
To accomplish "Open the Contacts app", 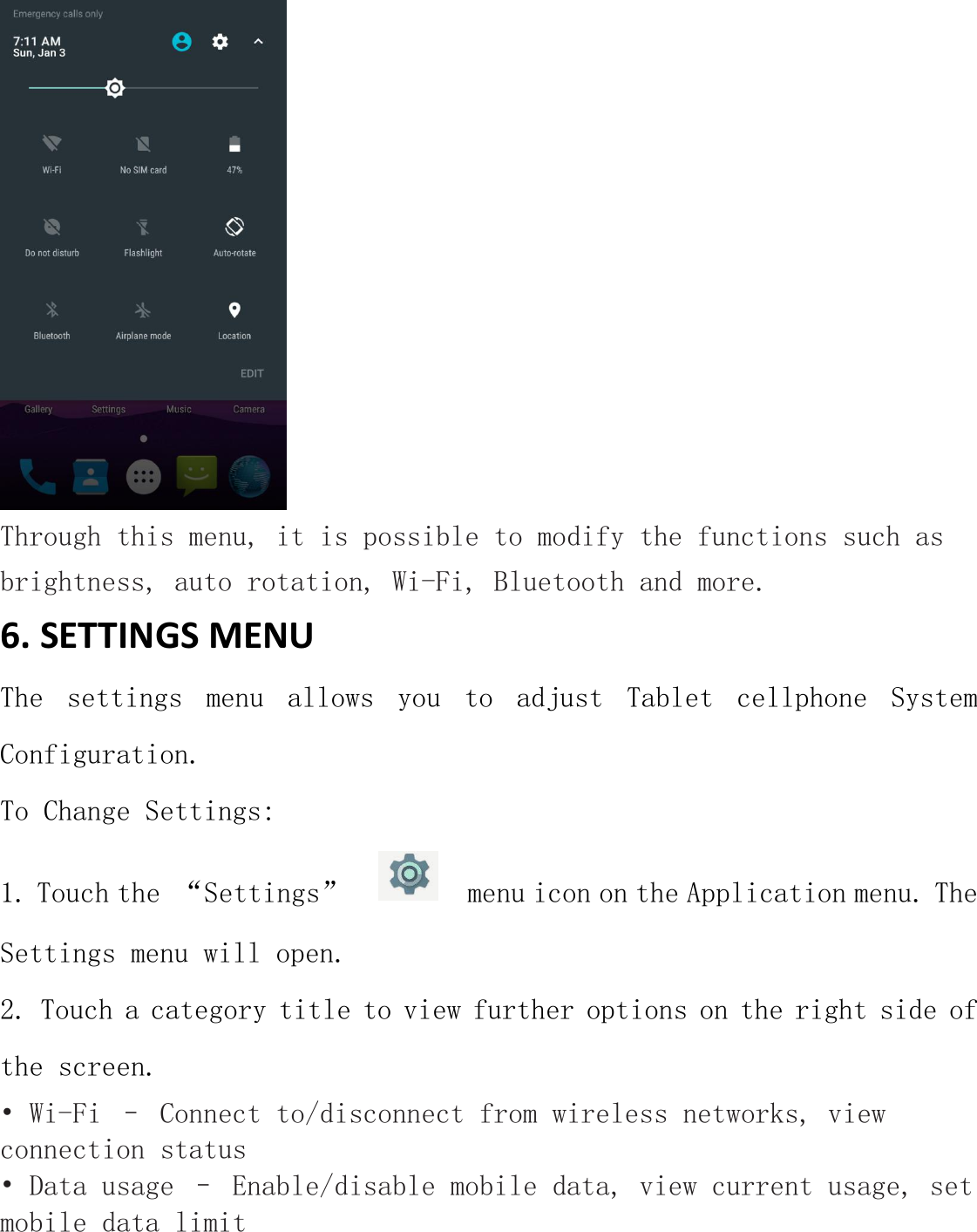I will coord(90,474).
